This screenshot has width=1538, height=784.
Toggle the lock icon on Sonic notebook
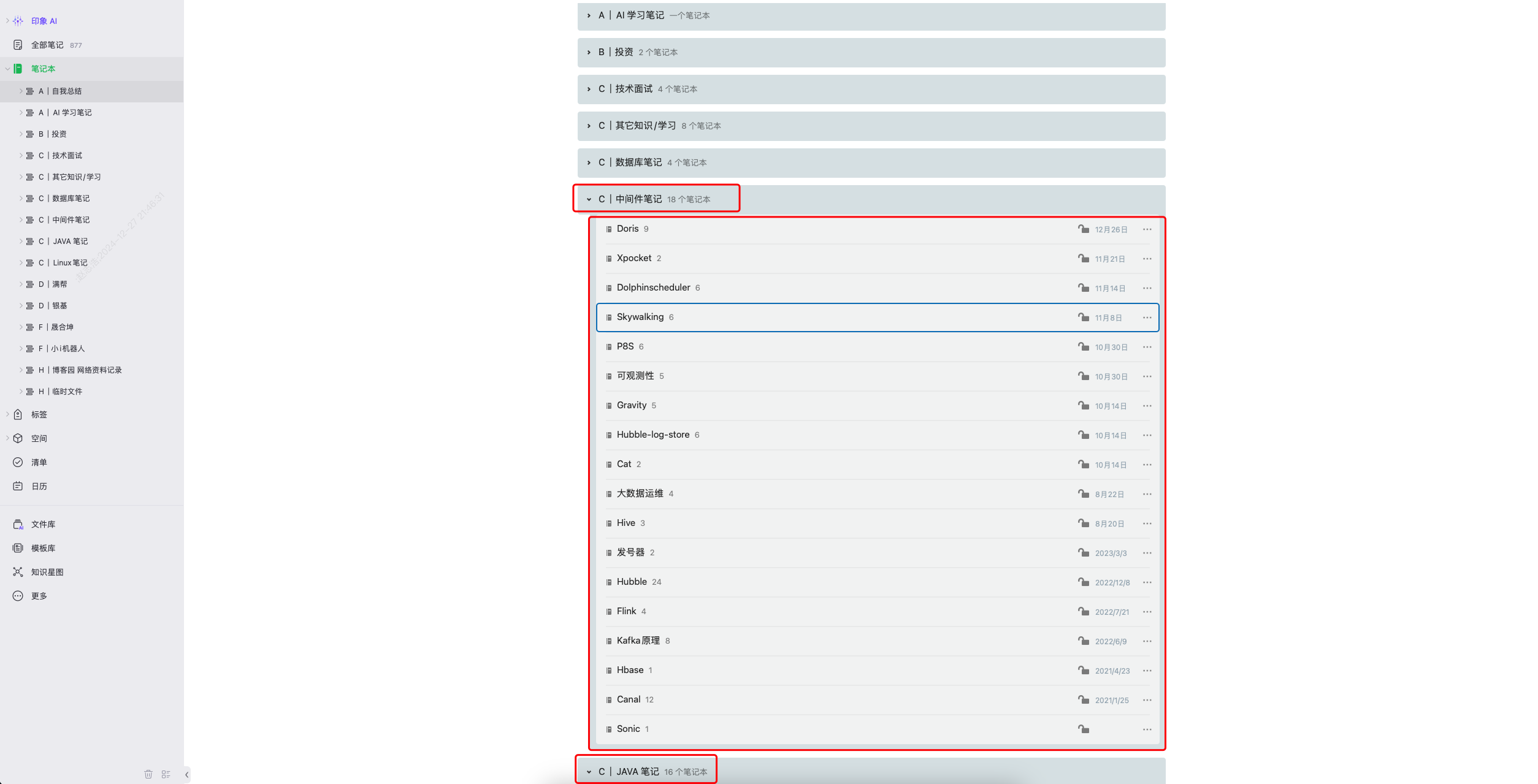(1084, 729)
